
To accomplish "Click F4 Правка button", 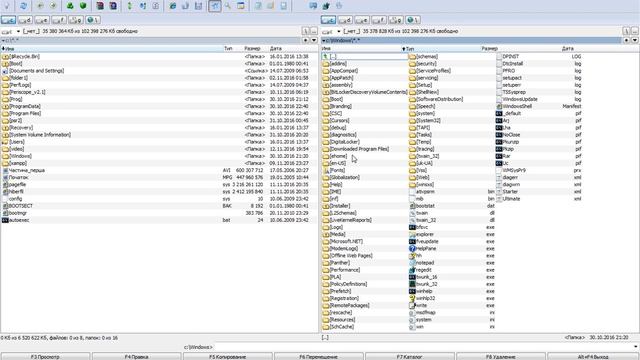I will click(136, 357).
